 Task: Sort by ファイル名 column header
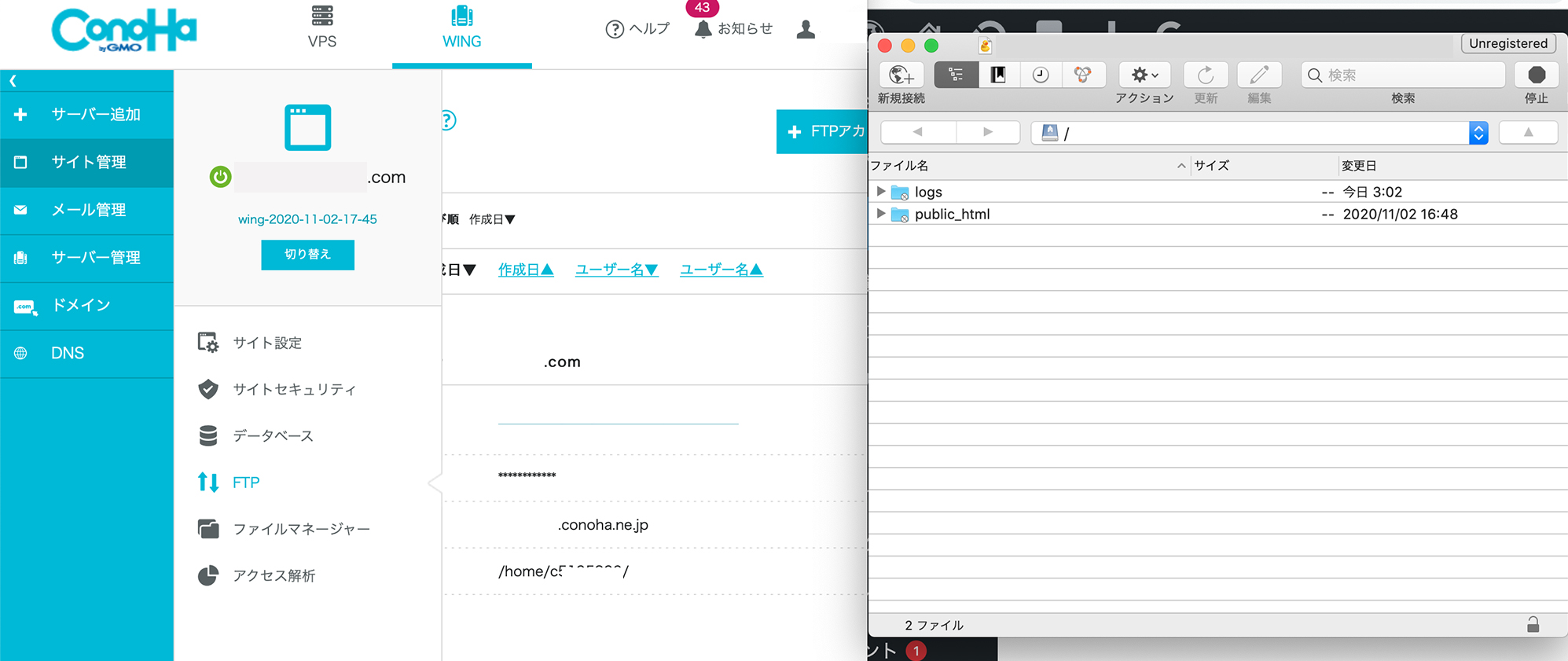click(1029, 166)
